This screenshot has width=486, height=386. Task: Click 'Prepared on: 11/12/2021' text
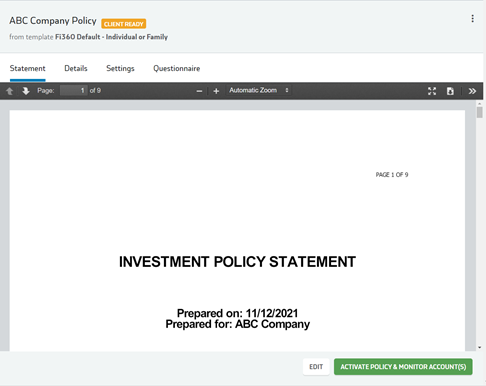237,313
